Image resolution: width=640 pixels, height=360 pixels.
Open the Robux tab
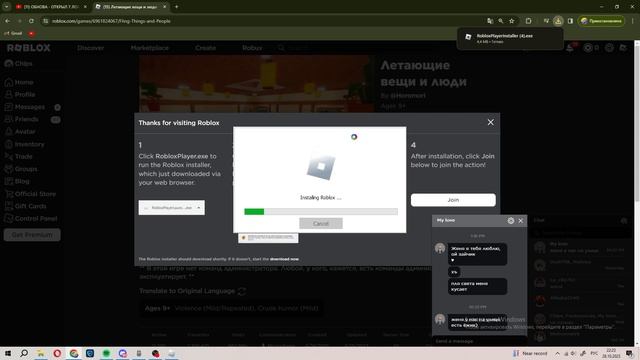252,48
